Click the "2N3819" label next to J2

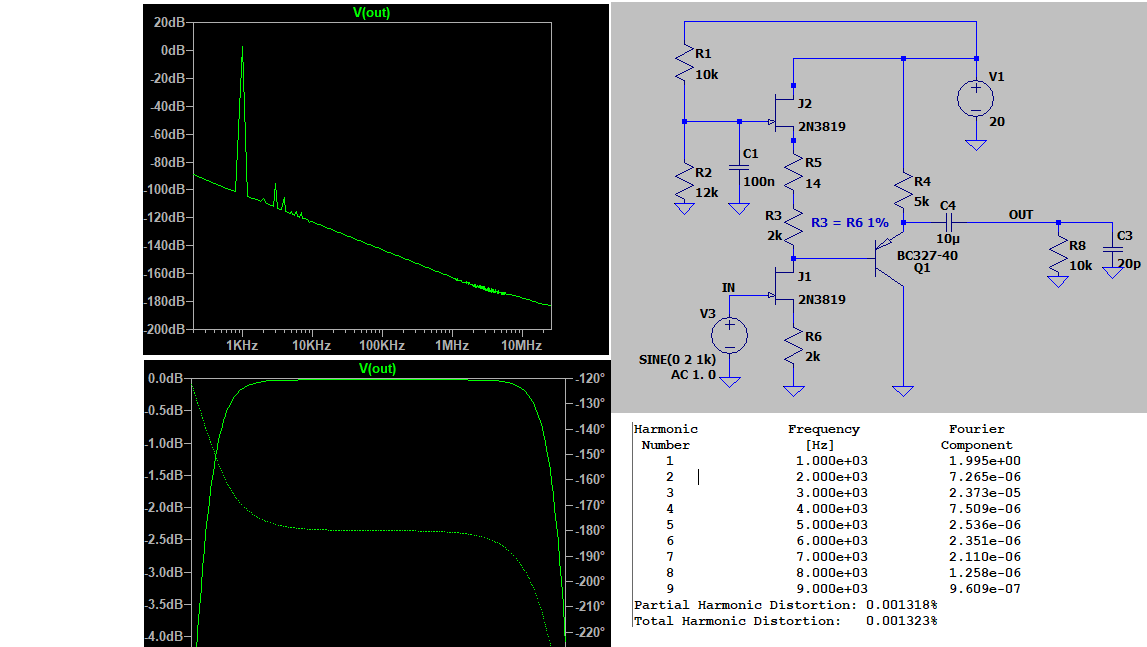tap(821, 127)
